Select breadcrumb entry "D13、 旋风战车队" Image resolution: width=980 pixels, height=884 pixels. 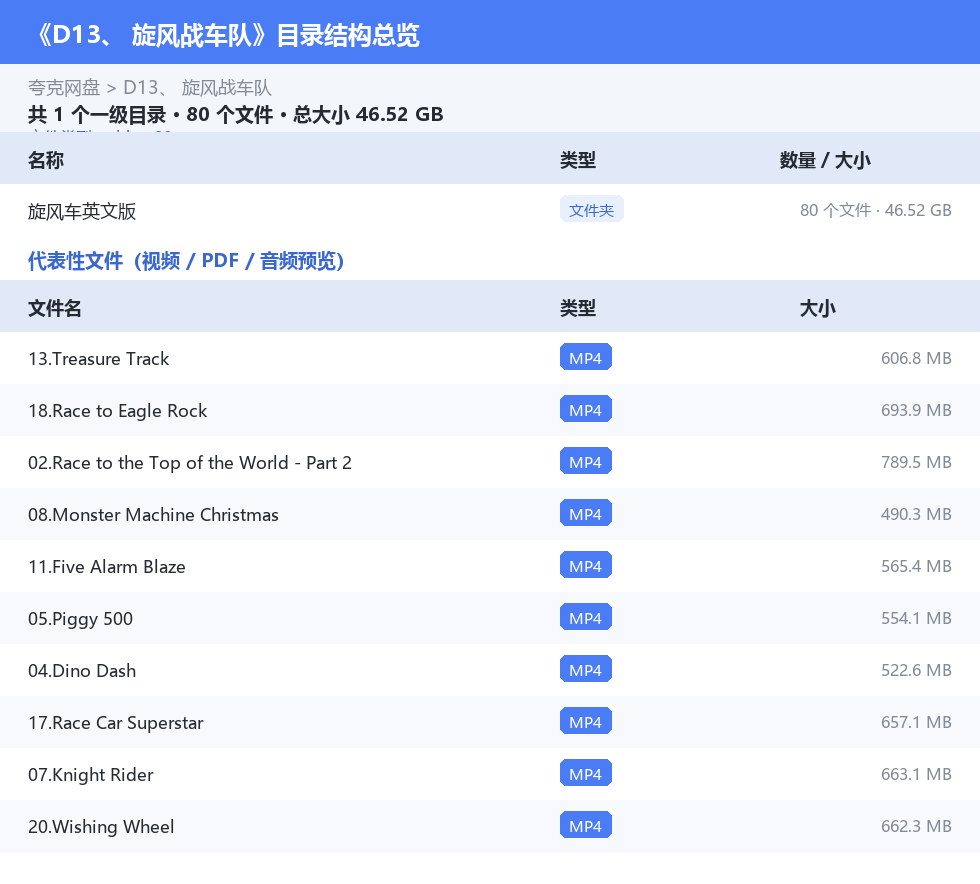pos(197,88)
